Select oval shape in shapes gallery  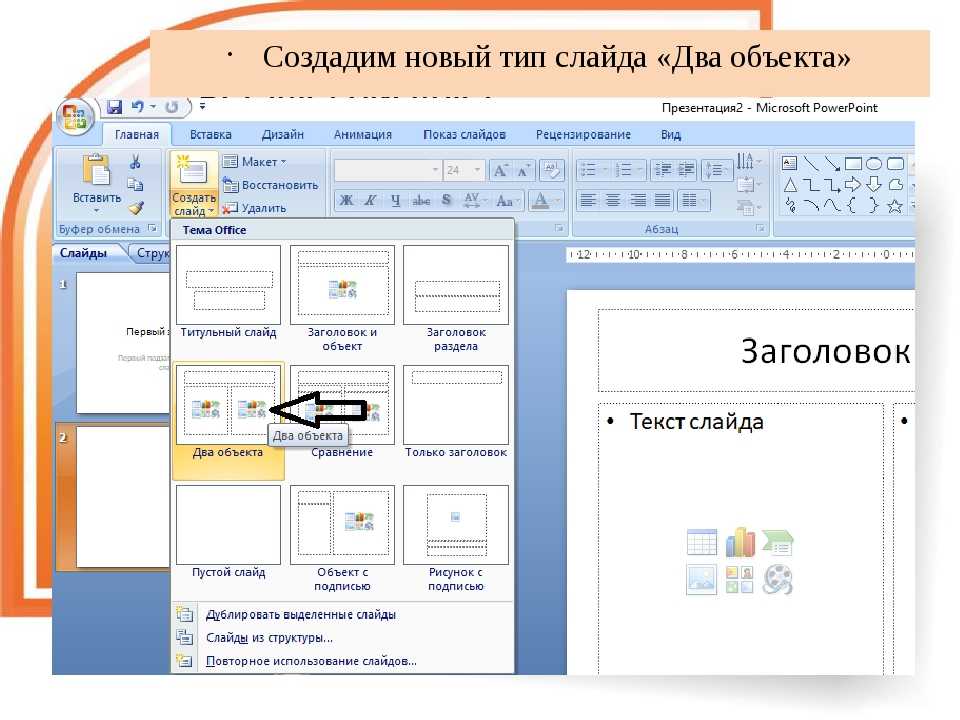[874, 163]
